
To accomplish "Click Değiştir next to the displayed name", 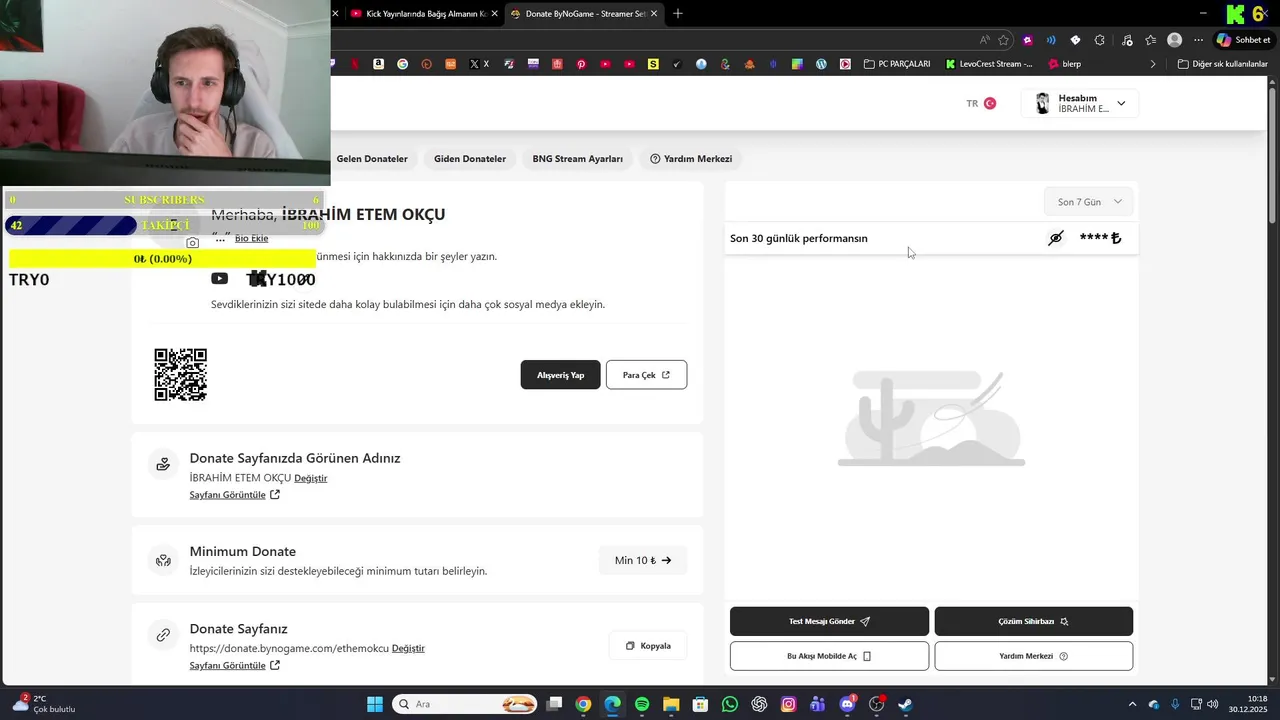I will 310,478.
